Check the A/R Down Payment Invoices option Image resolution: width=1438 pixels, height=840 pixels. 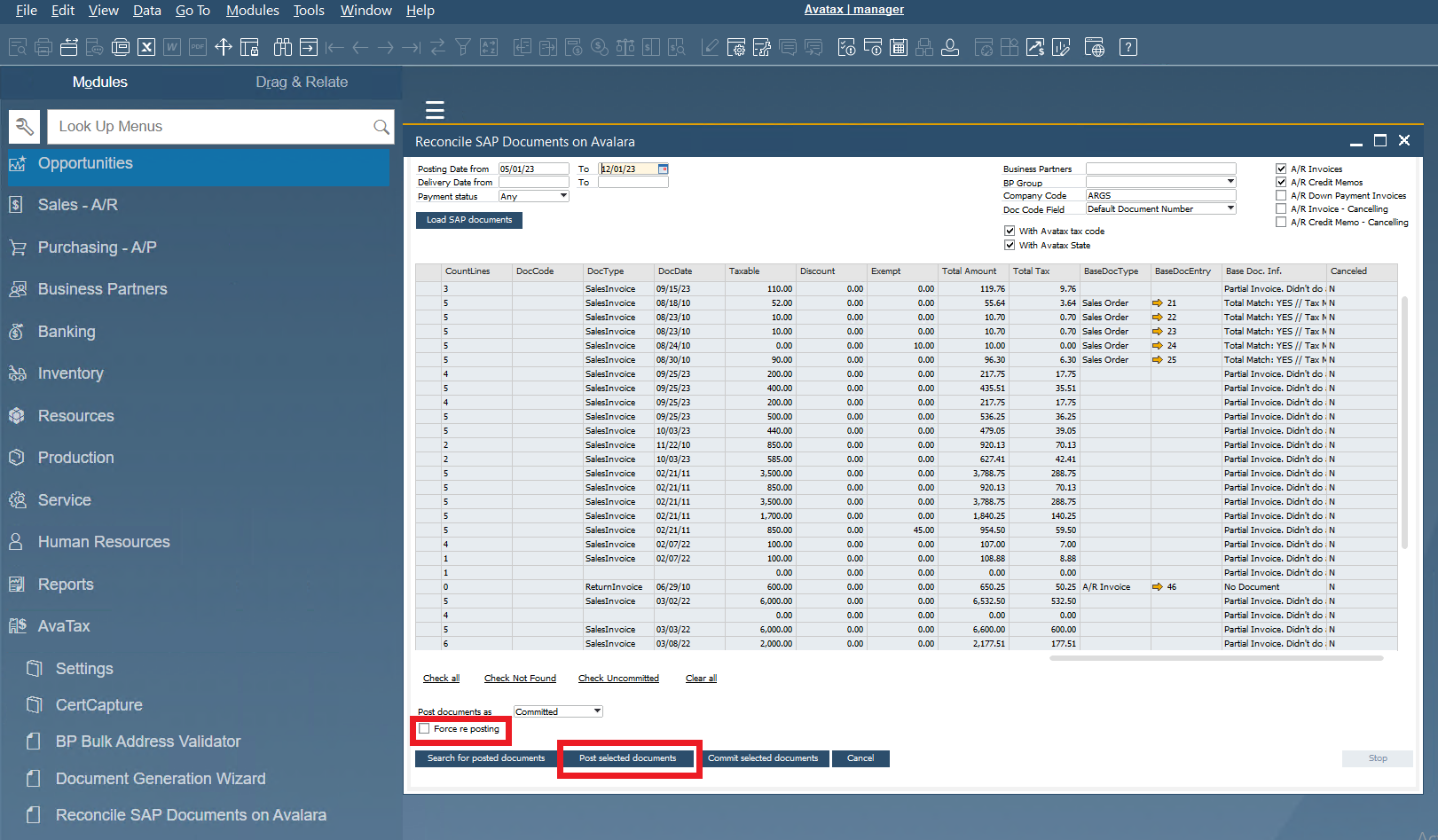[1281, 195]
